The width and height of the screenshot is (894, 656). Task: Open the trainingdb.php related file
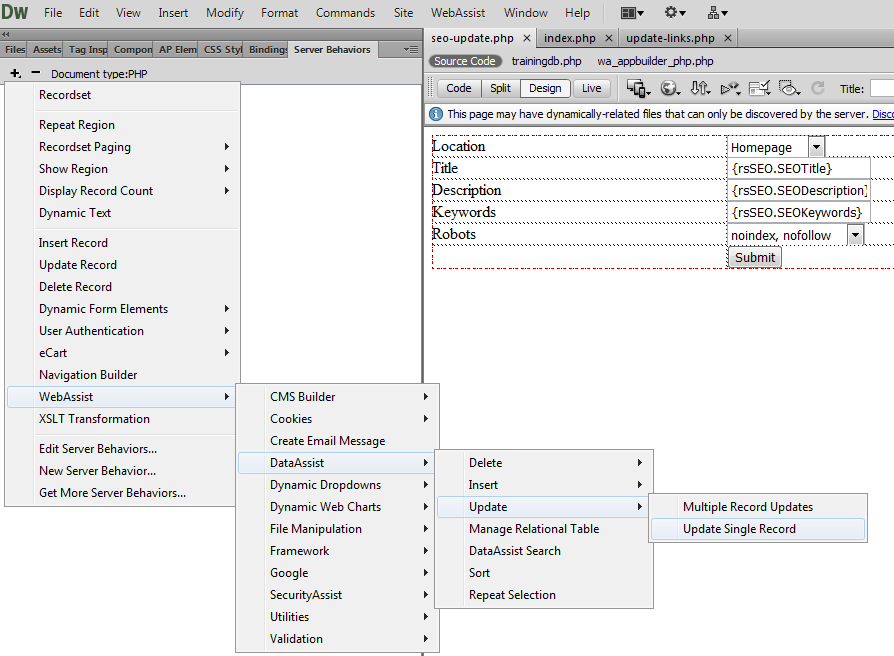click(x=546, y=61)
